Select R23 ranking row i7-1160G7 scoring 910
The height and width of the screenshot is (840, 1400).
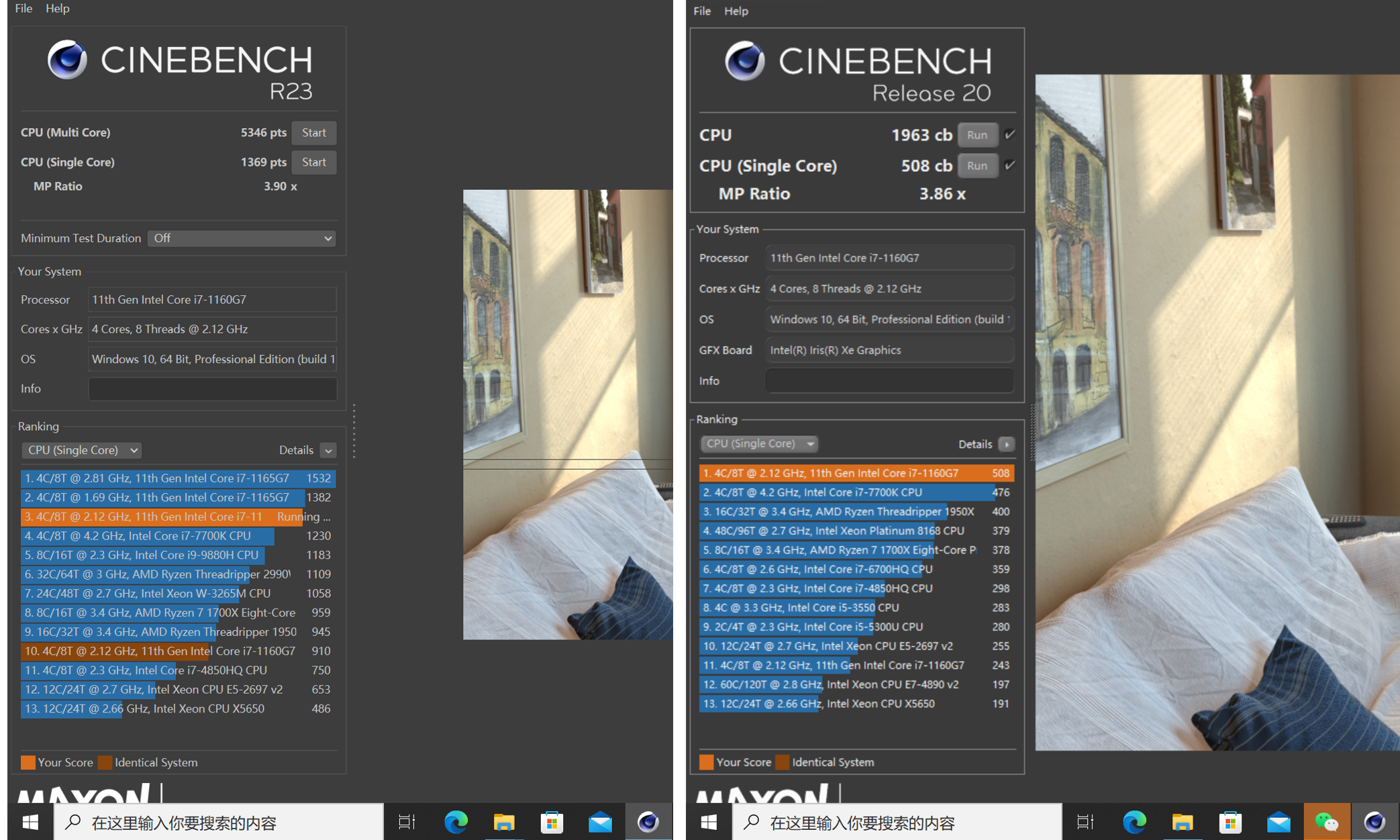coord(179,651)
